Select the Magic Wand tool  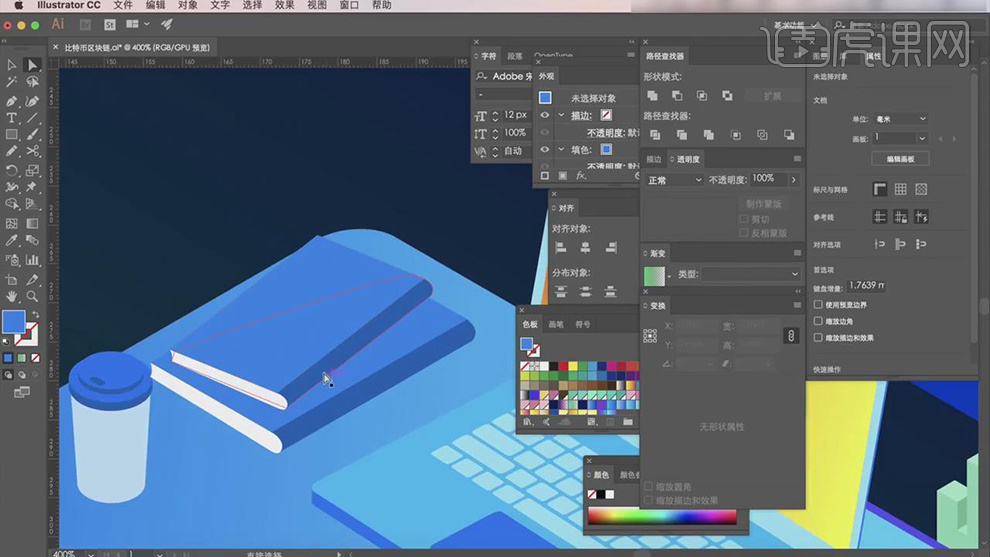click(x=11, y=82)
